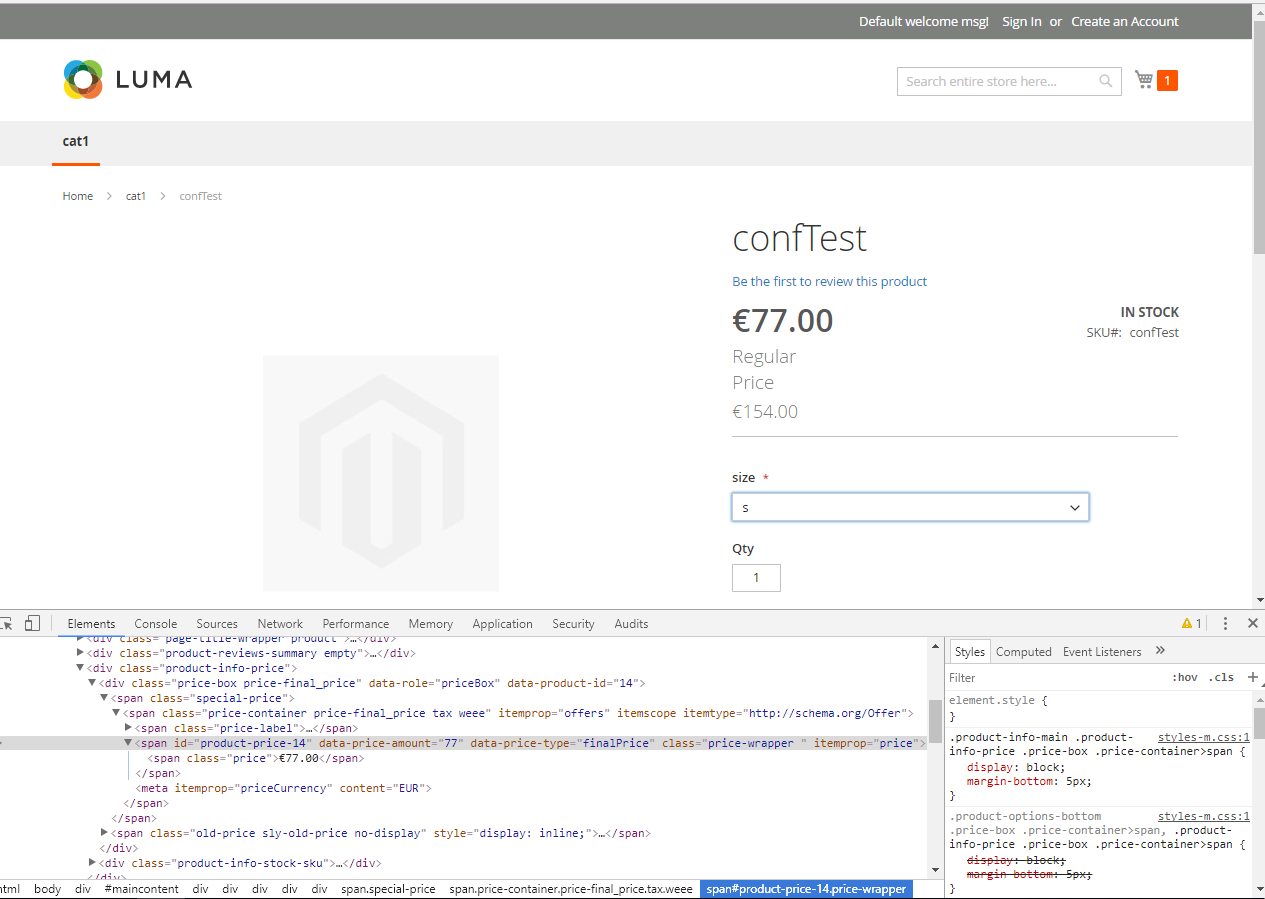
Task: Click Create an Account link
Action: pyautogui.click(x=1125, y=21)
